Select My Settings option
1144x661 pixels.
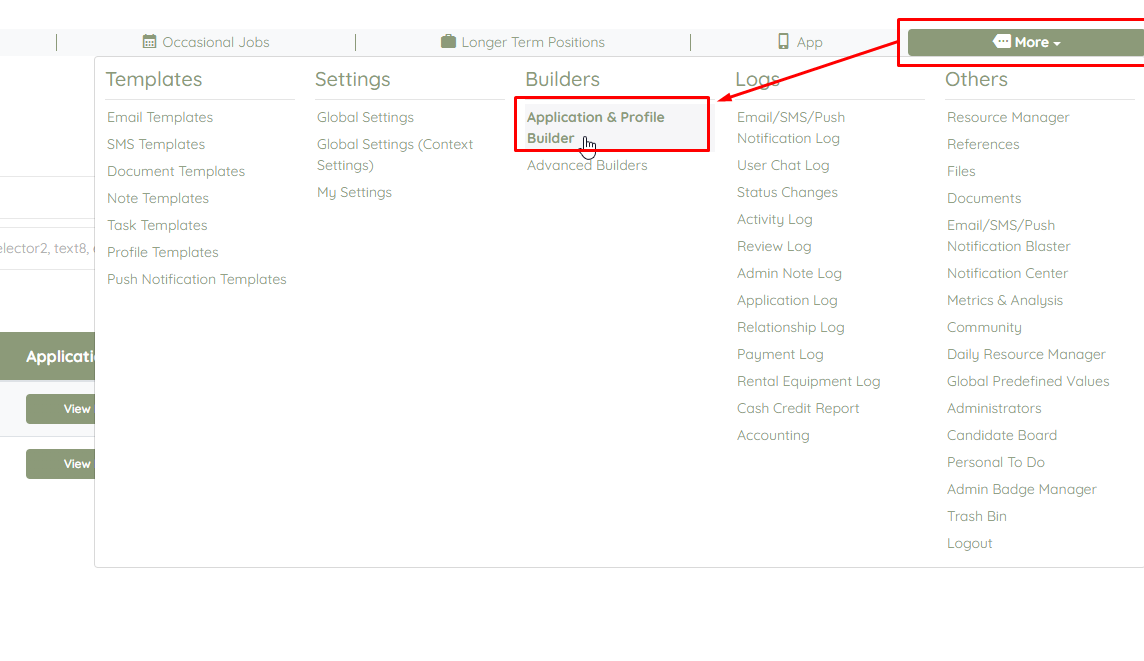354,193
